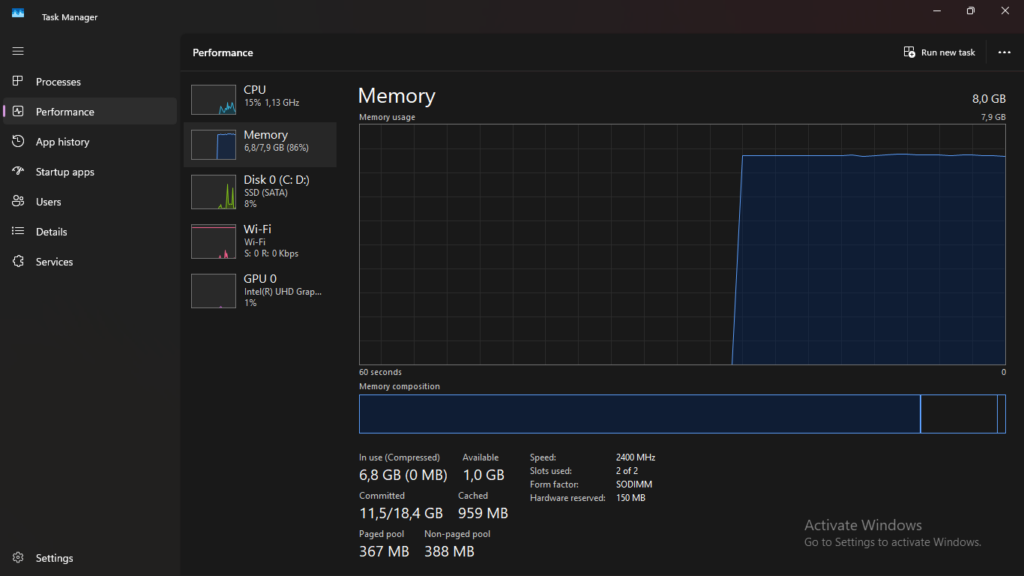
Task: Click the App history clock icon
Action: click(x=18, y=141)
